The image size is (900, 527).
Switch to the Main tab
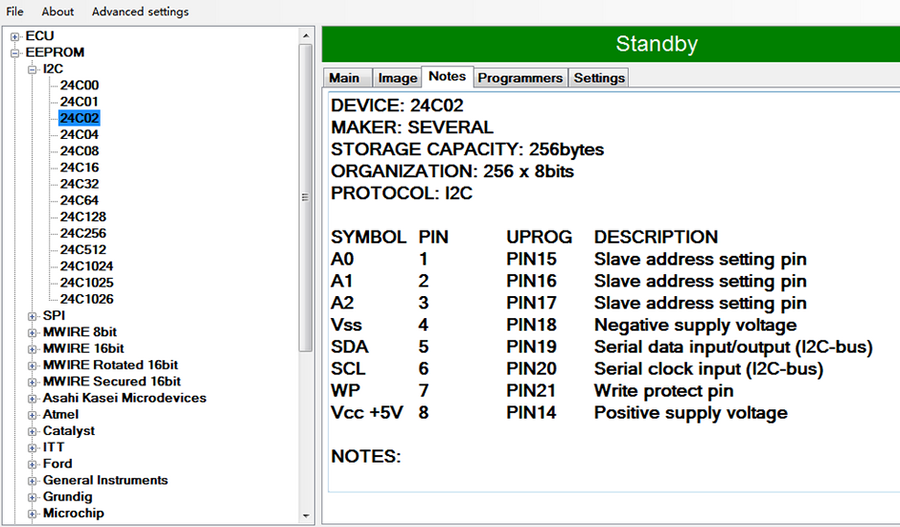pos(344,78)
